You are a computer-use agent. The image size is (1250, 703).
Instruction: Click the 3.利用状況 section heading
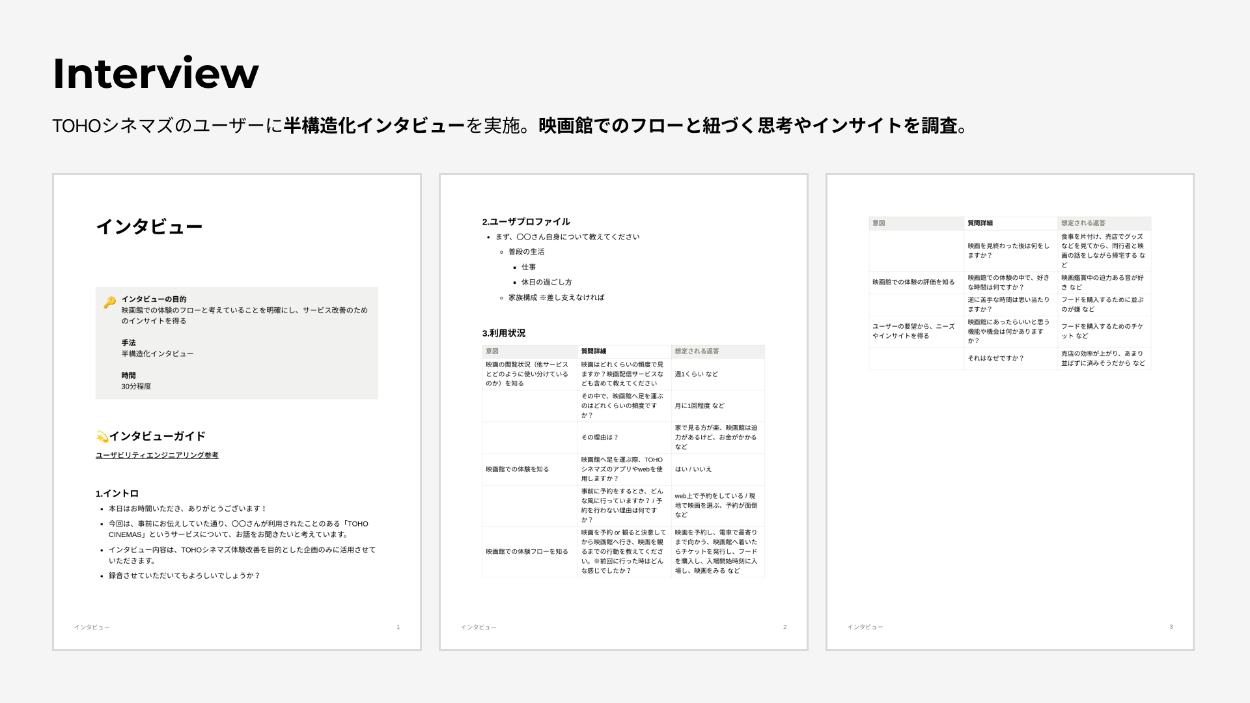pos(503,333)
